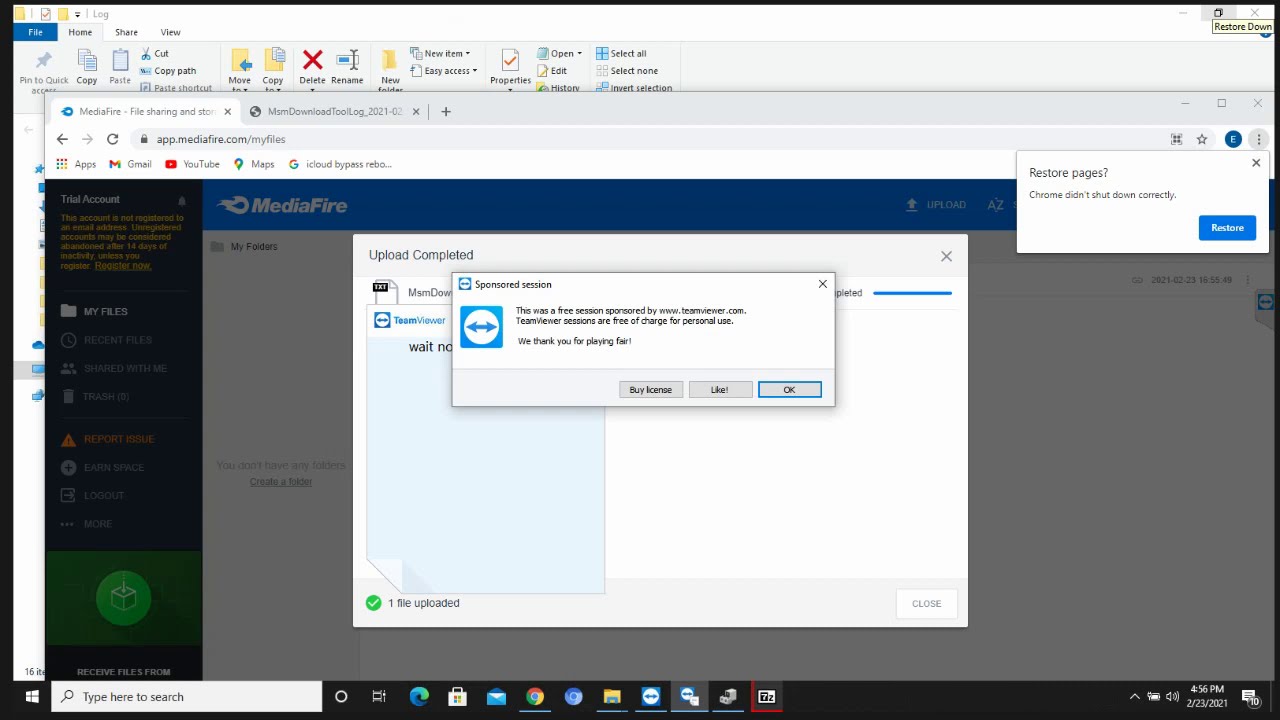
Task: Select the View ribbon tab
Action: [170, 32]
